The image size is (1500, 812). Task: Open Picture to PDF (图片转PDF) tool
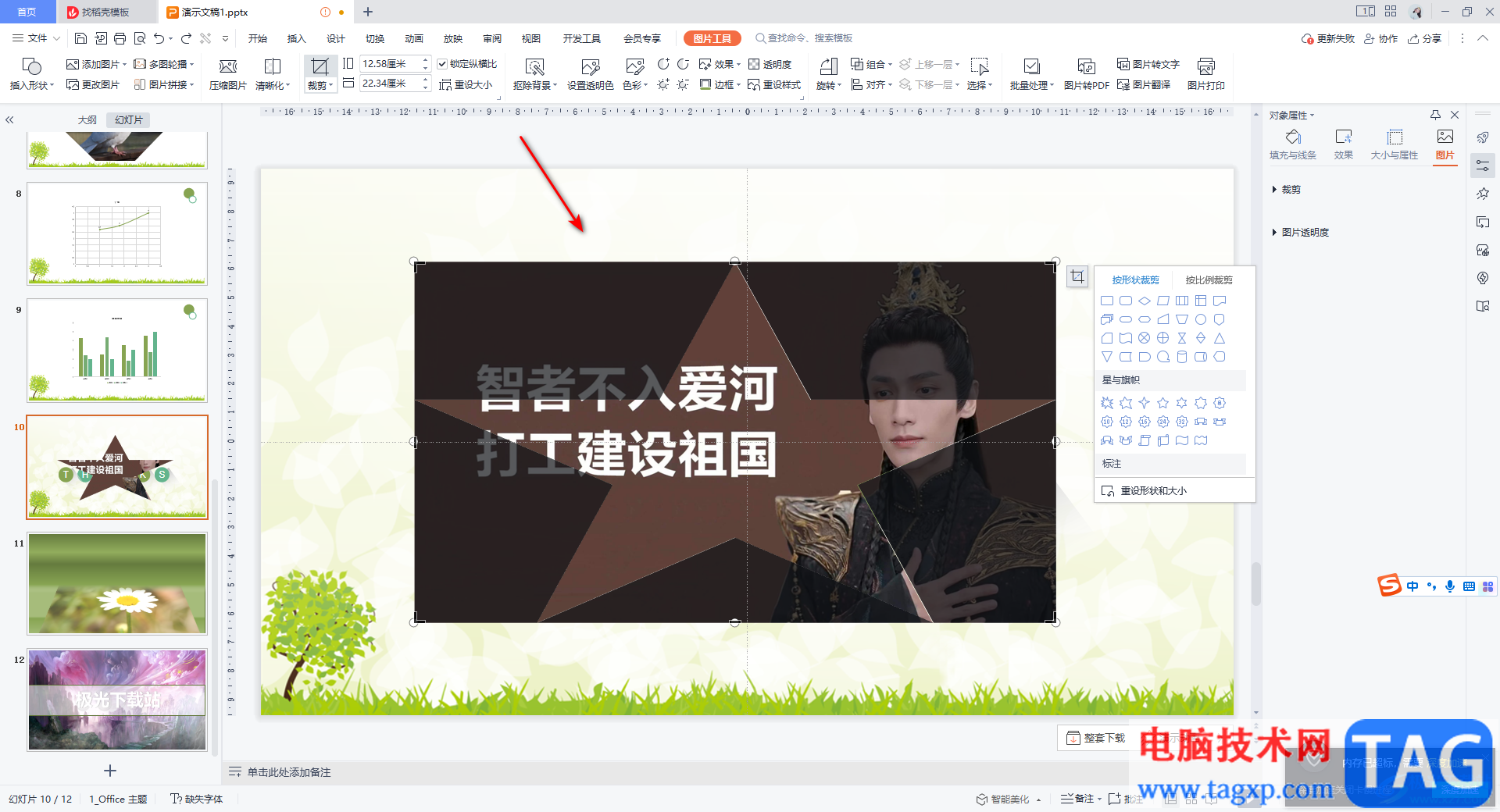pos(1086,74)
